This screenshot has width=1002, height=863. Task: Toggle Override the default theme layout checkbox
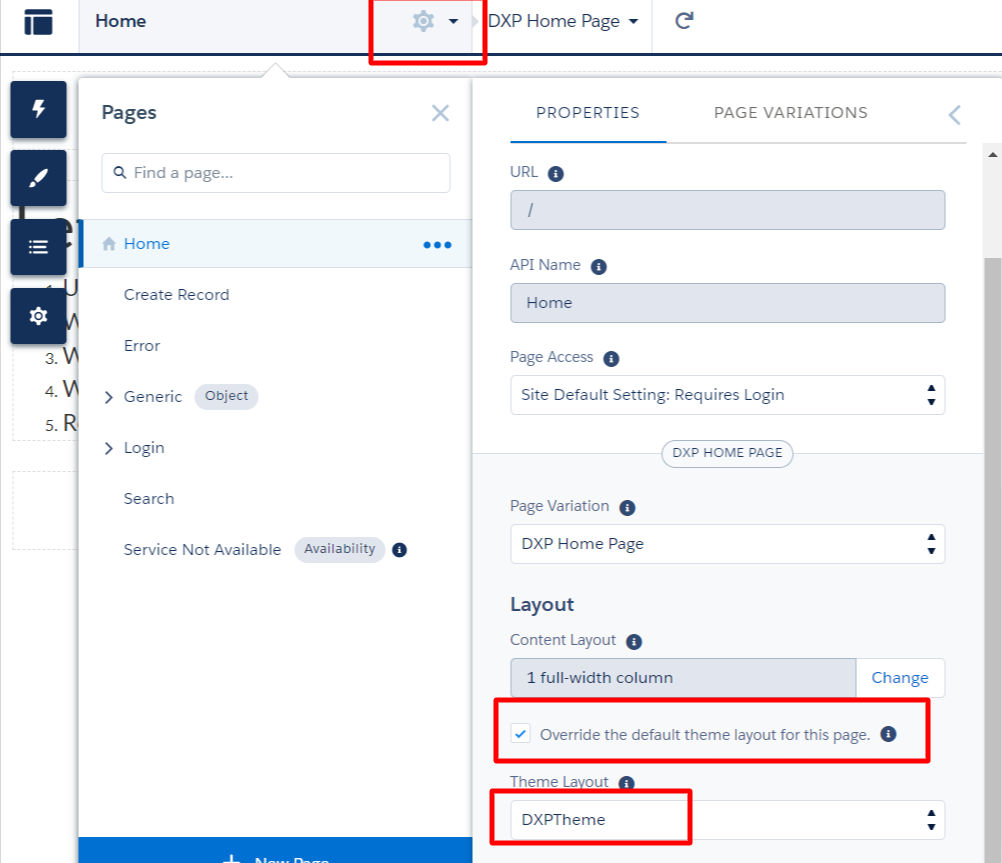[x=521, y=734]
